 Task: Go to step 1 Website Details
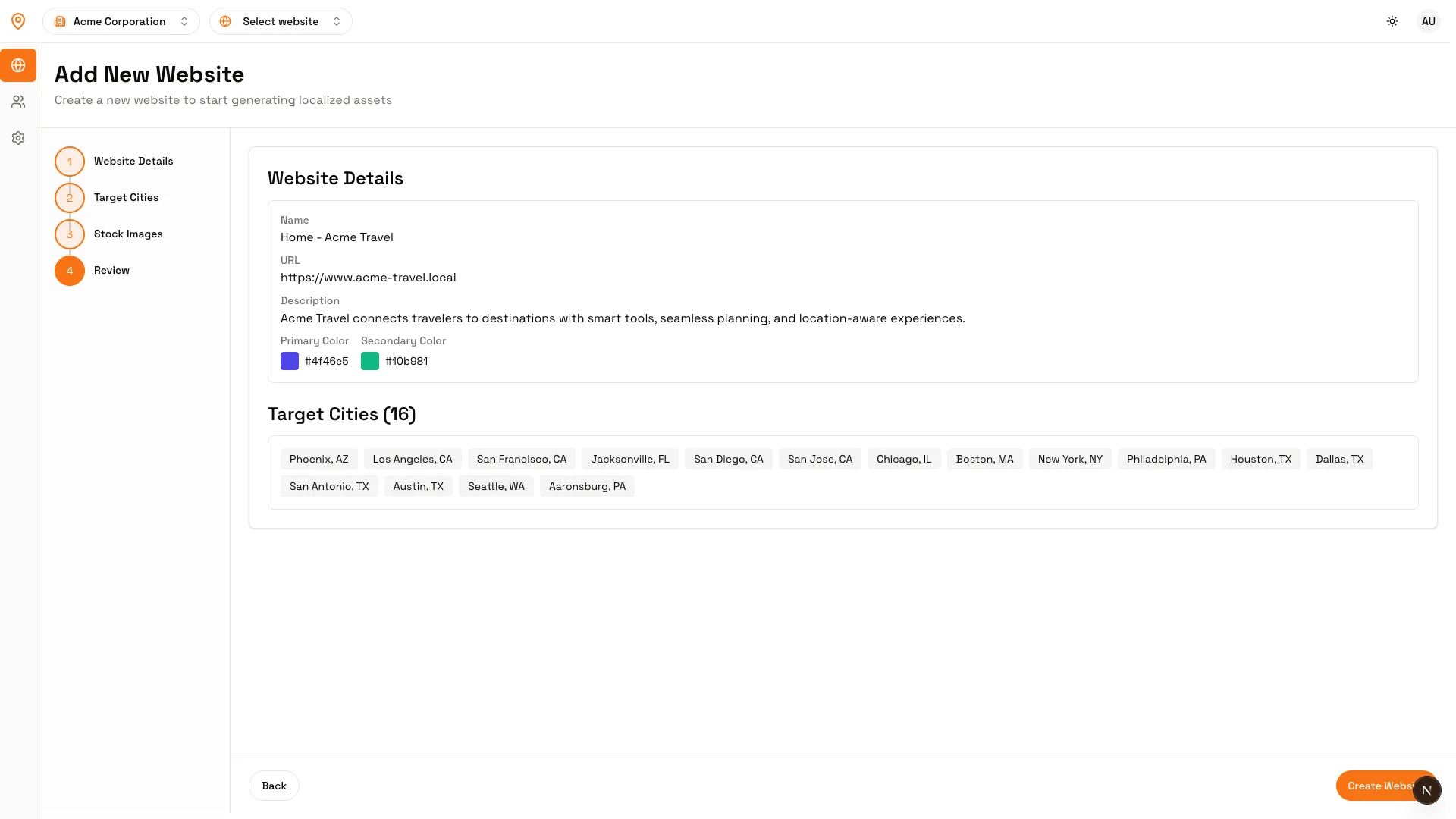tap(70, 162)
